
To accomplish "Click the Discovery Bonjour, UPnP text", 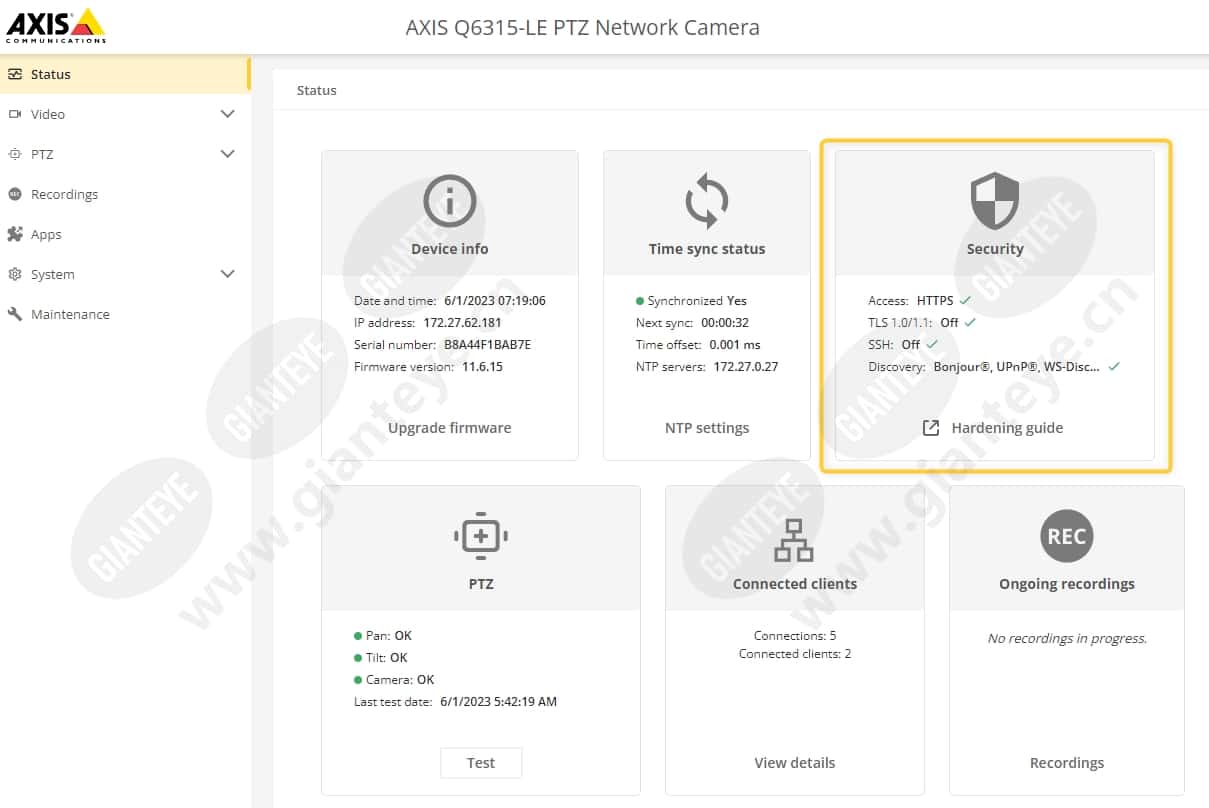I will [x=1017, y=367].
